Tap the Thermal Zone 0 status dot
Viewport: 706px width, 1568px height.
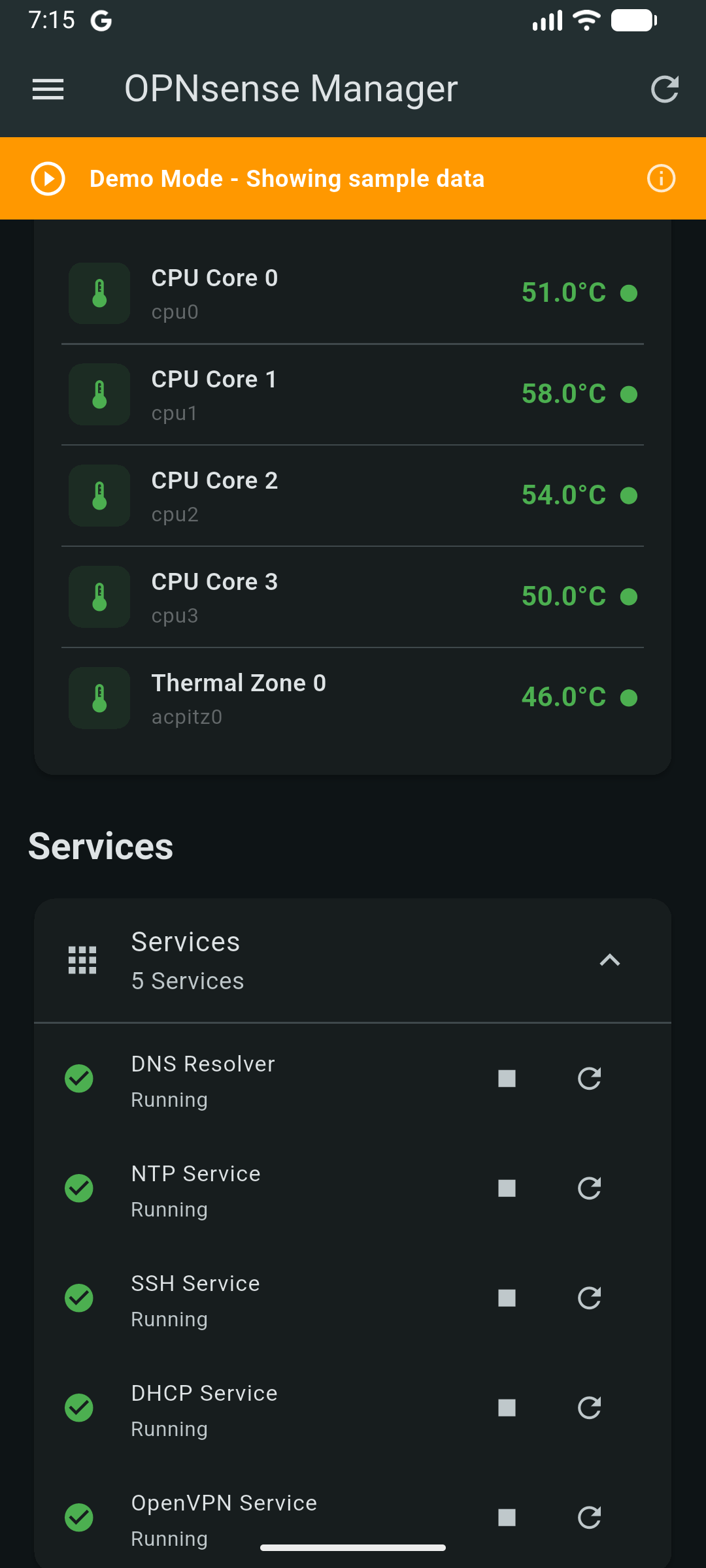(629, 698)
